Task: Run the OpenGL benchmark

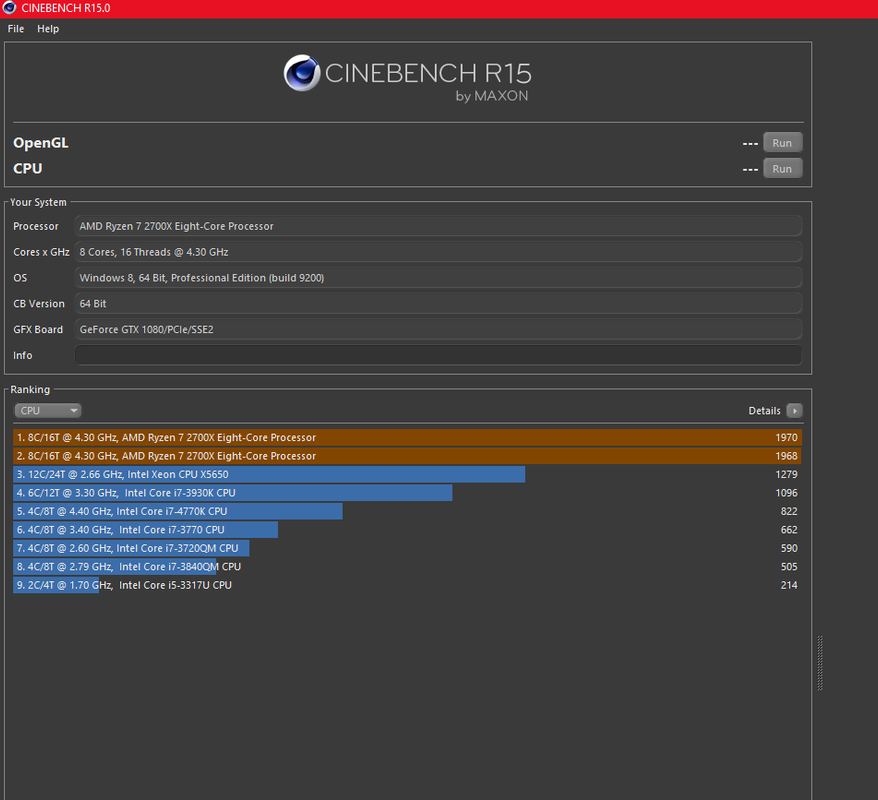Action: [x=782, y=143]
